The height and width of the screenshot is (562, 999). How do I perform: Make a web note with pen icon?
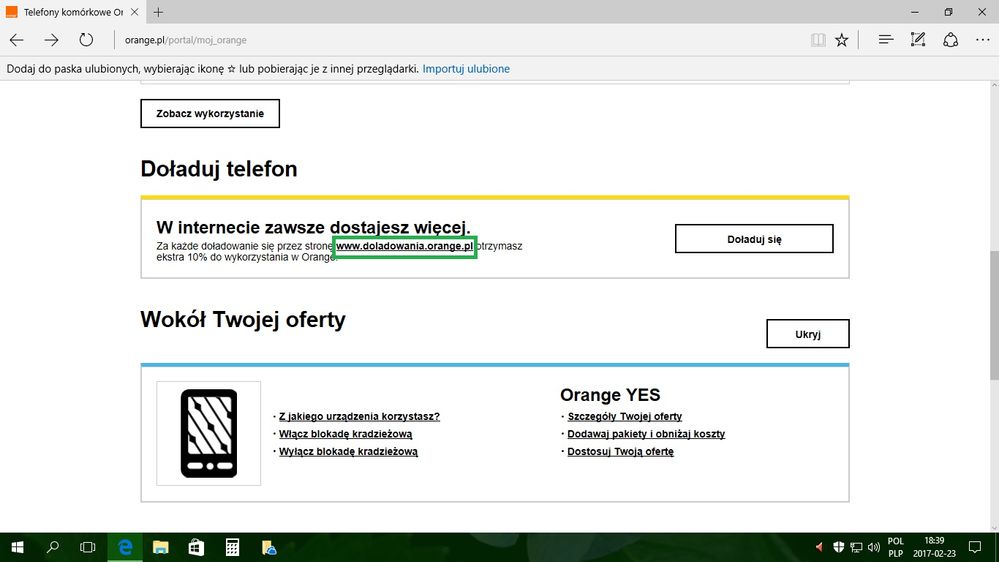(x=917, y=40)
